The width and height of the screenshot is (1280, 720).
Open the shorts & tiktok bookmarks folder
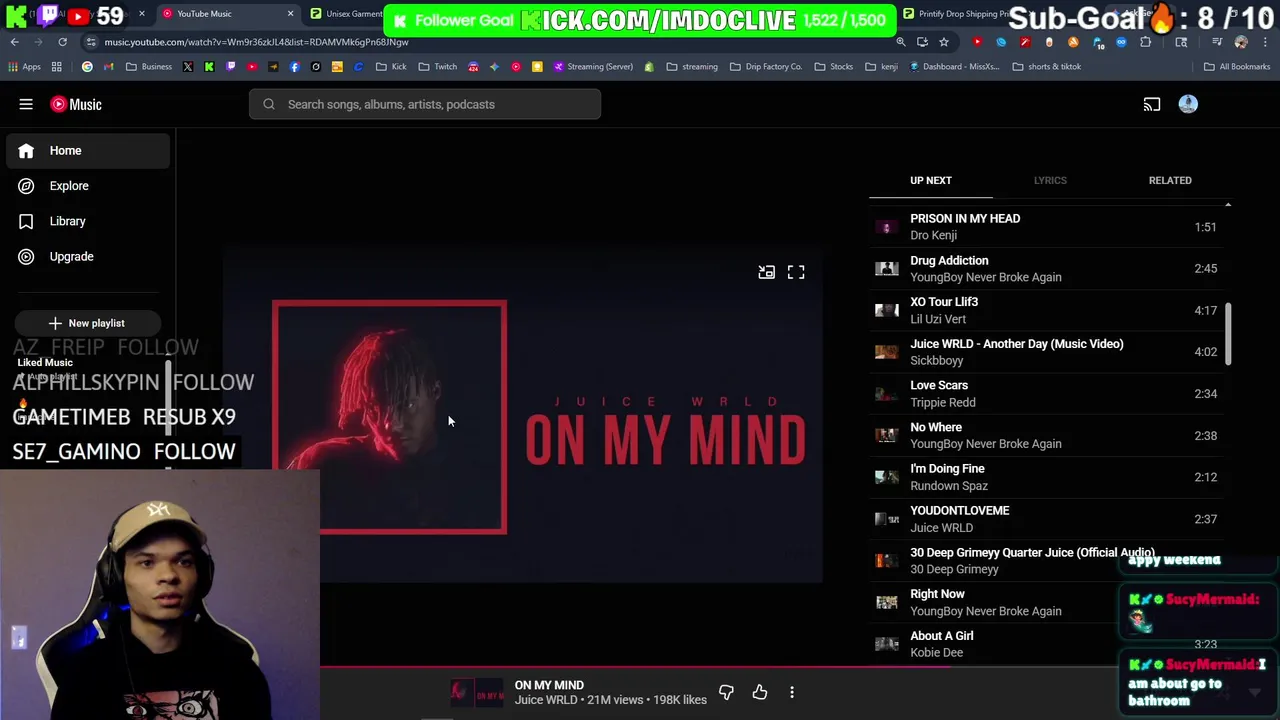[x=1046, y=66]
